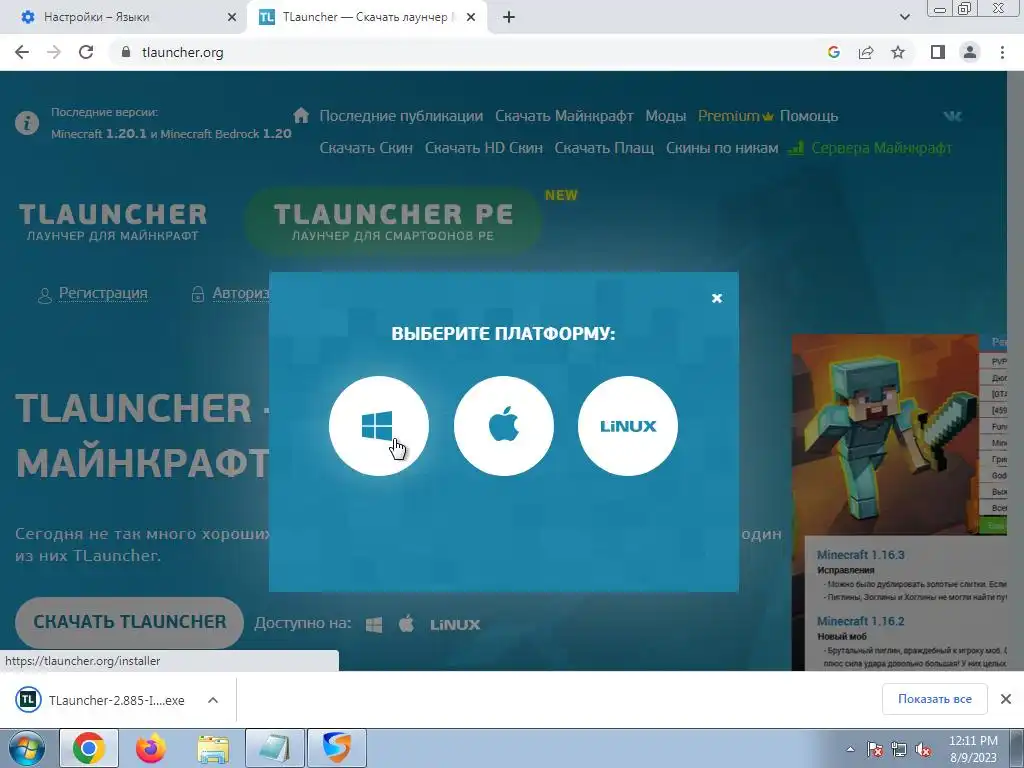Reload the tlauncher.org page

point(86,52)
